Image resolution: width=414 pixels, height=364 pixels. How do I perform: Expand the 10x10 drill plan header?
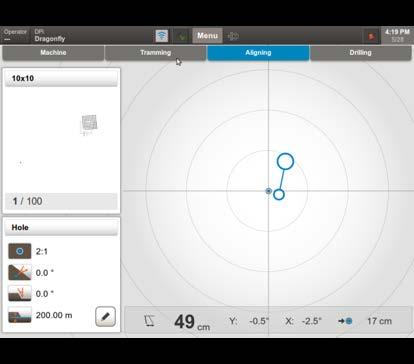61,79
